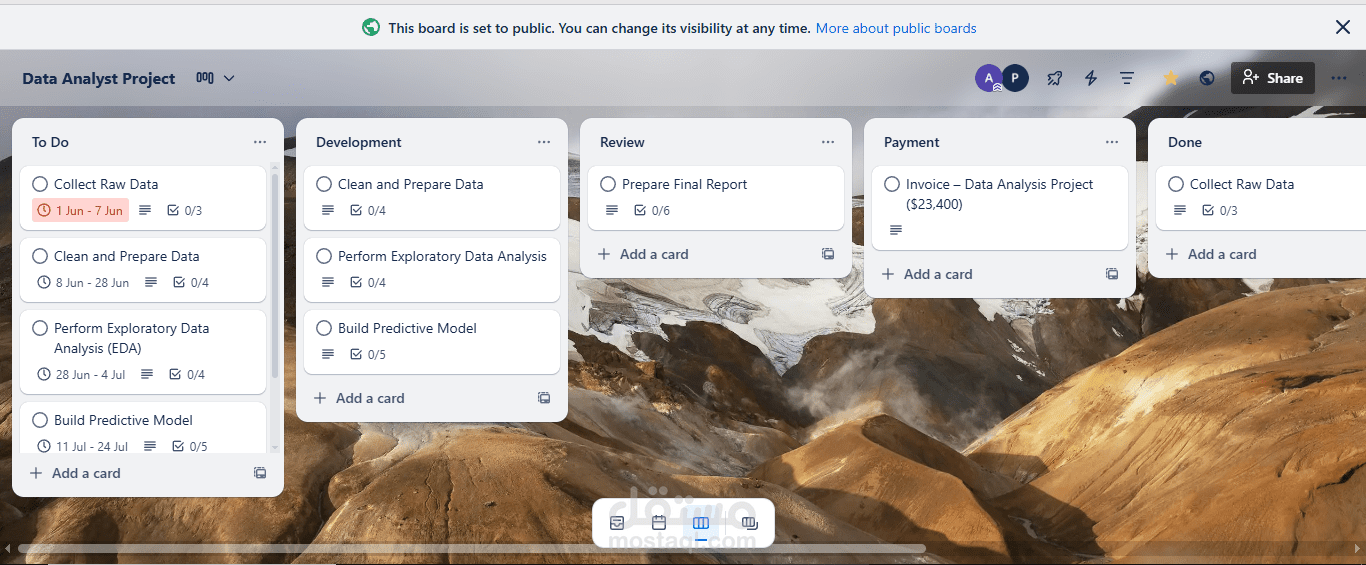Open the To Do list actions menu
The width and height of the screenshot is (1366, 565).
[260, 142]
